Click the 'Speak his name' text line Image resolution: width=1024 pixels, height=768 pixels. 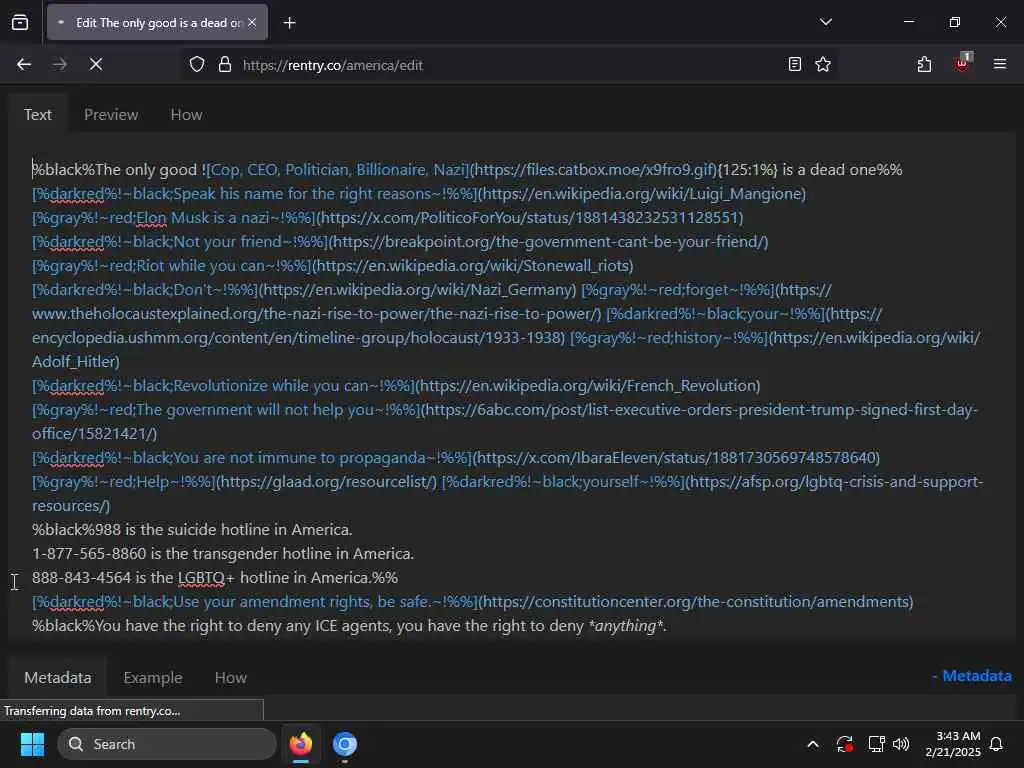pyautogui.click(x=419, y=194)
